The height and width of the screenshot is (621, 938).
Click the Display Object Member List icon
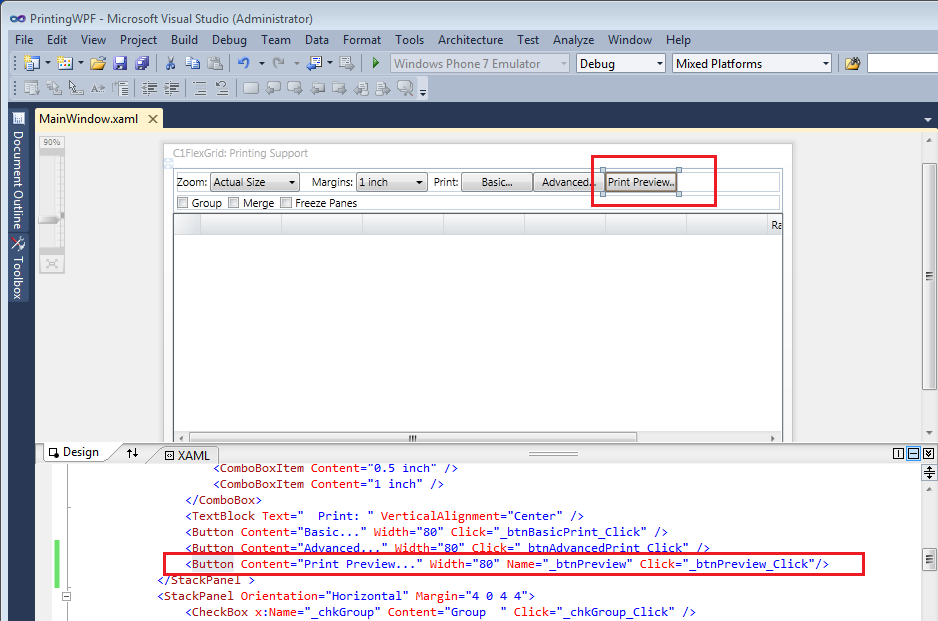(32, 89)
